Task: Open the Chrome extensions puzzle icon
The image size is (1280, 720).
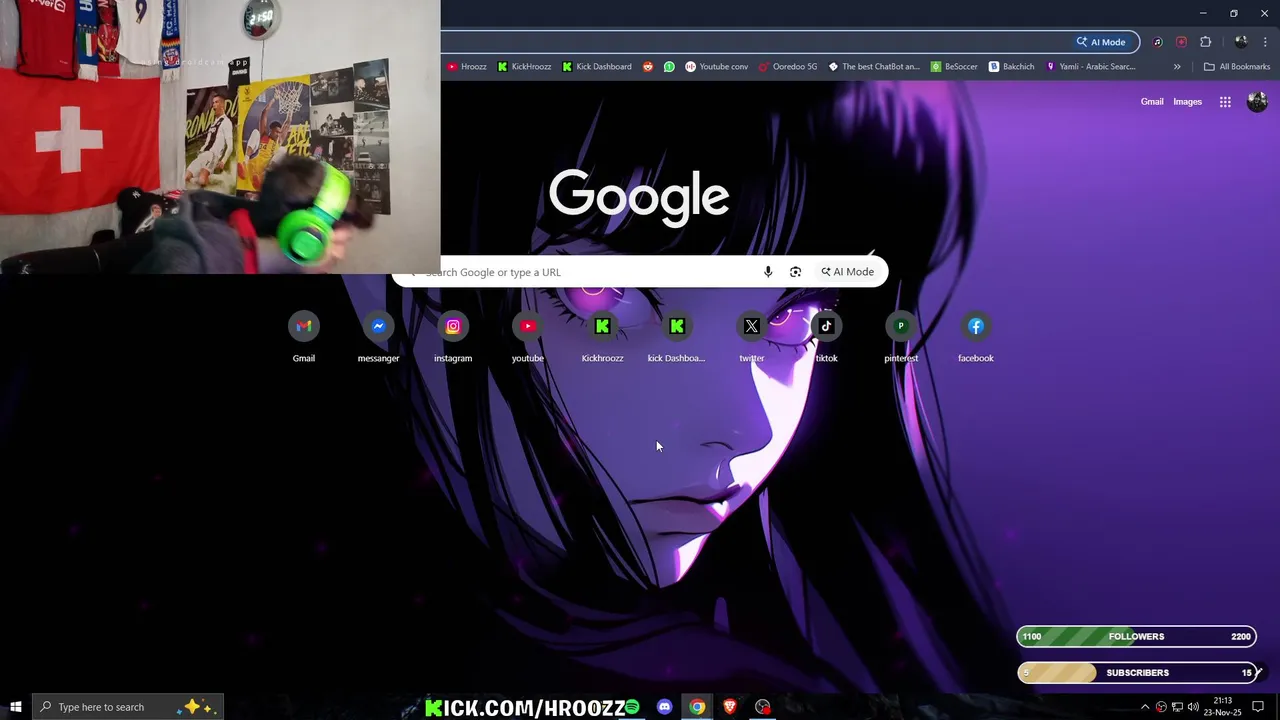Action: [1205, 42]
